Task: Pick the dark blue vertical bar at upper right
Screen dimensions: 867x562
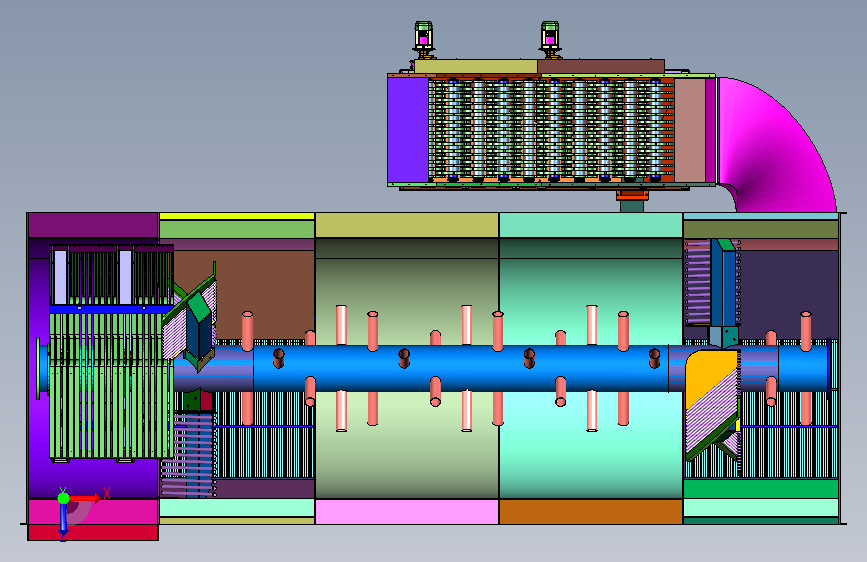Action: [724, 282]
